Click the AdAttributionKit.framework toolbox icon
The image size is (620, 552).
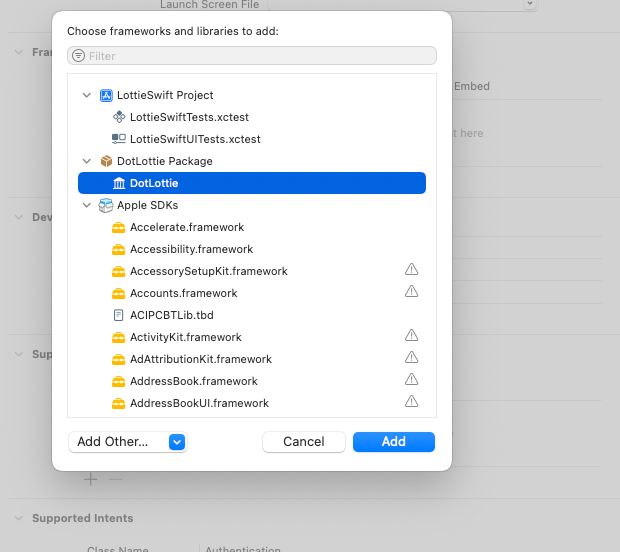tap(118, 359)
